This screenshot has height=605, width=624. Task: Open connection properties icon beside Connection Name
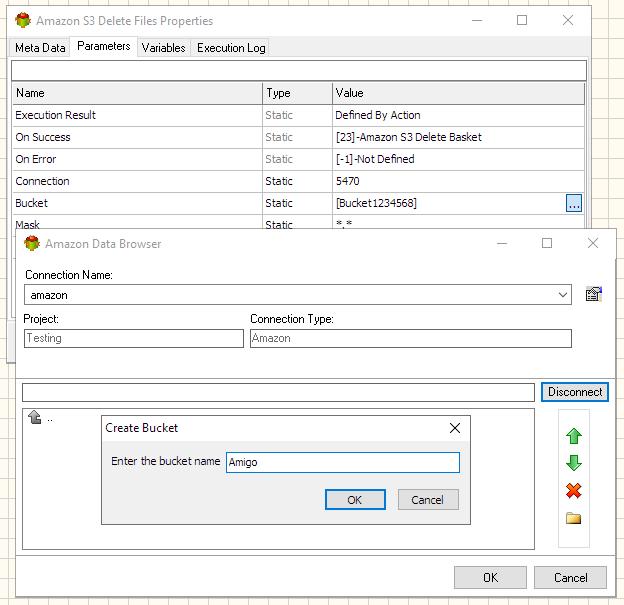point(593,295)
